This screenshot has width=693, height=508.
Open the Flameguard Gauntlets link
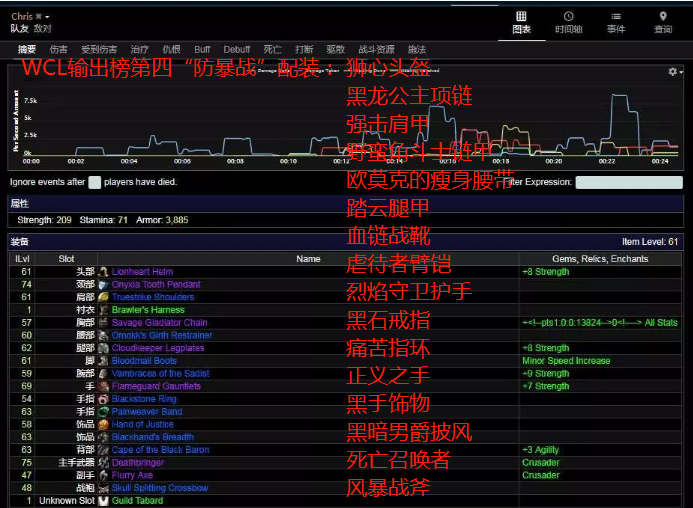pos(156,386)
